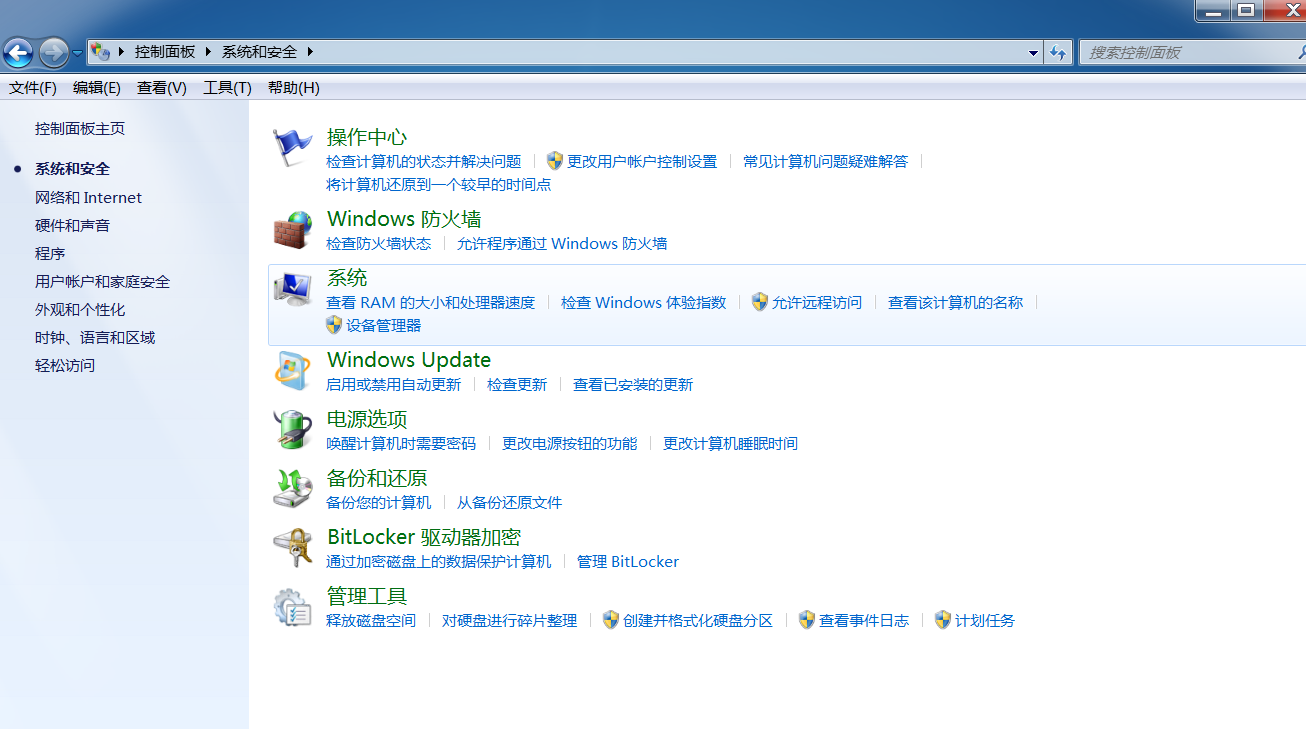Select 硬件和声音 in the sidebar
This screenshot has width=1306, height=729.
(72, 226)
